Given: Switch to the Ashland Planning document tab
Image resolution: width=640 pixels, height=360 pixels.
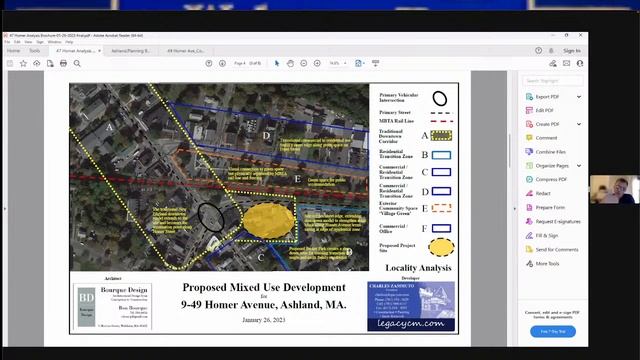Looking at the screenshot, I should (131, 51).
